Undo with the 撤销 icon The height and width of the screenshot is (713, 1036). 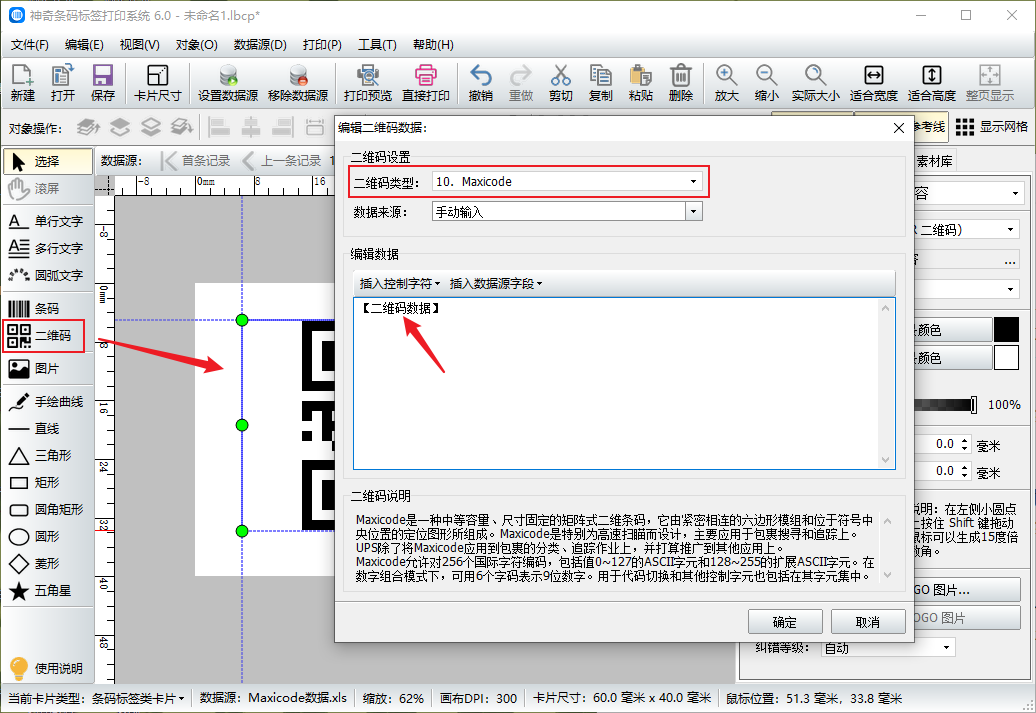click(480, 83)
